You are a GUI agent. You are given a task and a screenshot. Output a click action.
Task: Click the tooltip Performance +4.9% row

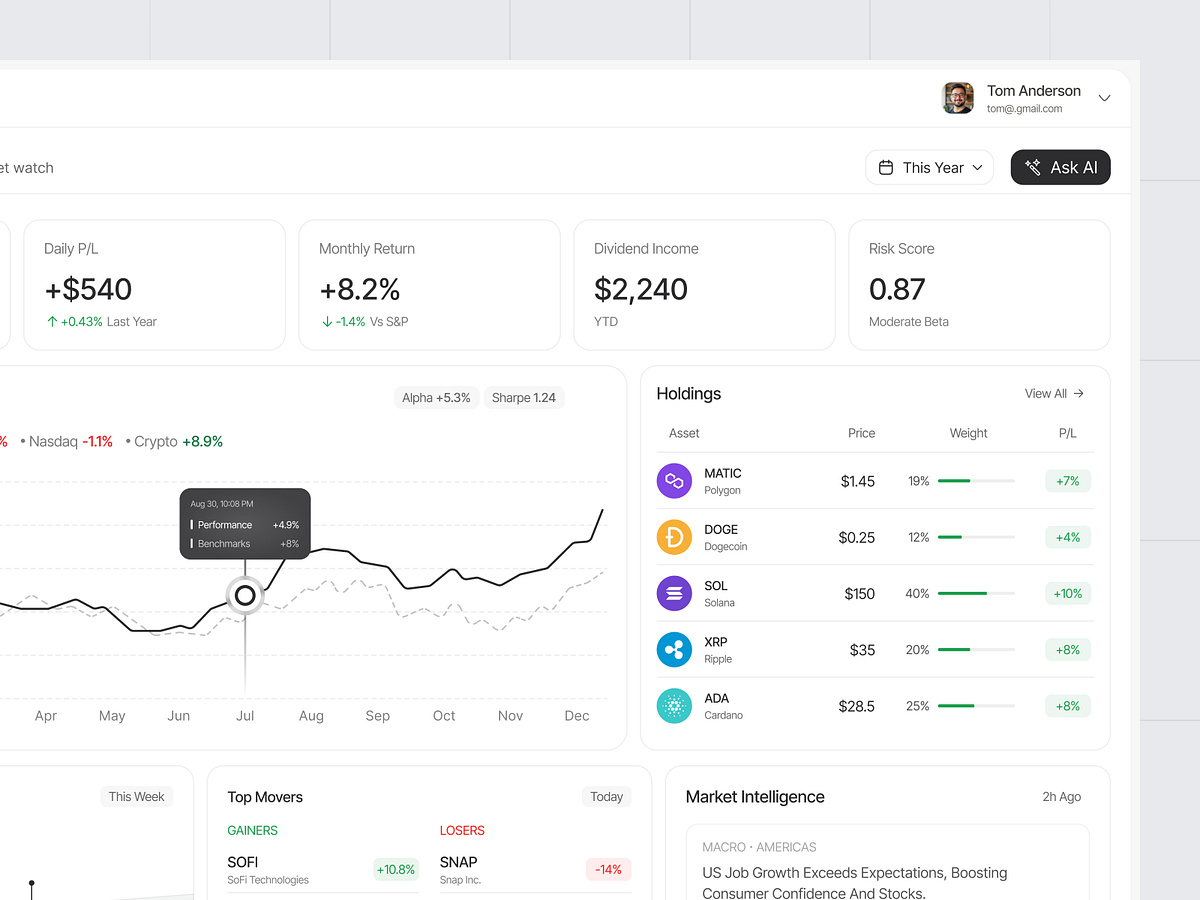click(x=245, y=525)
